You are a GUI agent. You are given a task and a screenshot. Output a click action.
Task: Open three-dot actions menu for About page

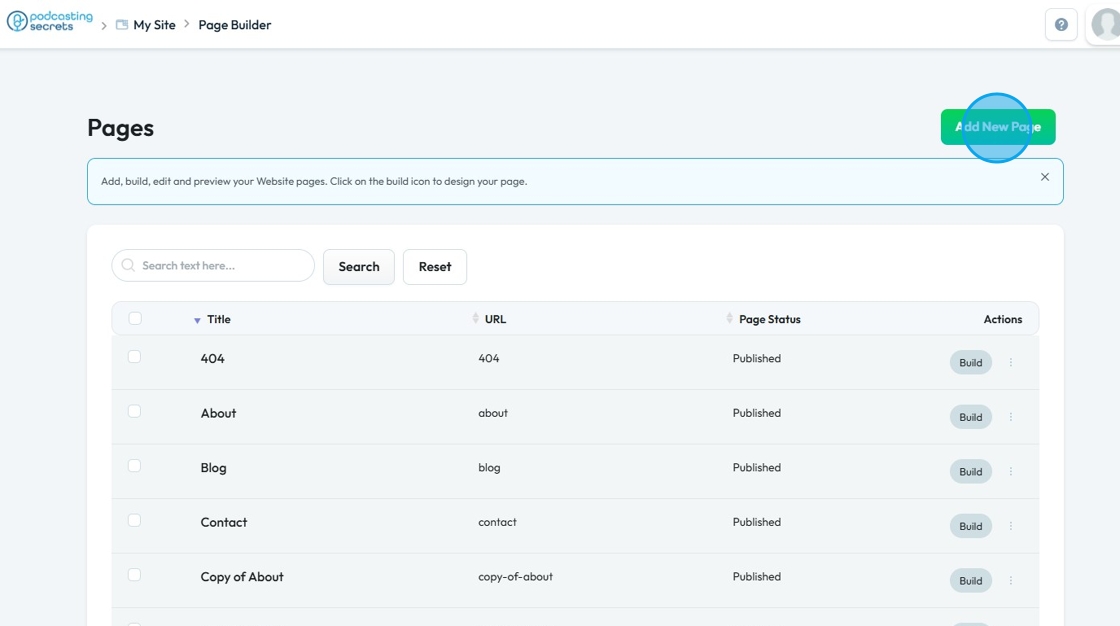1011,417
